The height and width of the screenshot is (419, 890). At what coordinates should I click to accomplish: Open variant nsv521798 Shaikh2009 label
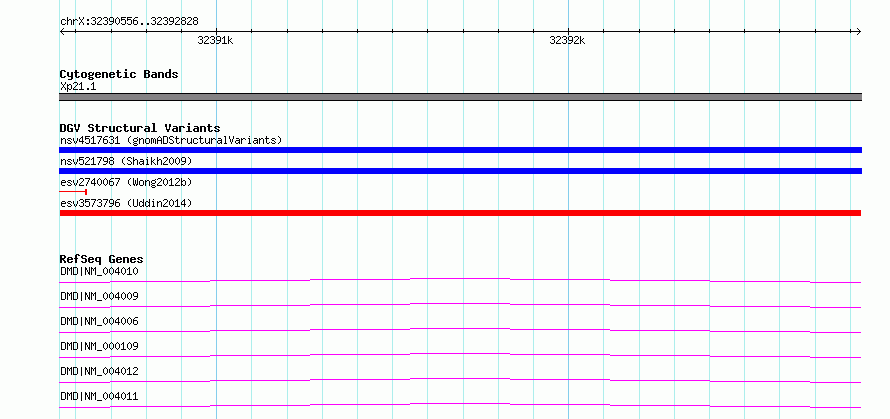(x=126, y=161)
